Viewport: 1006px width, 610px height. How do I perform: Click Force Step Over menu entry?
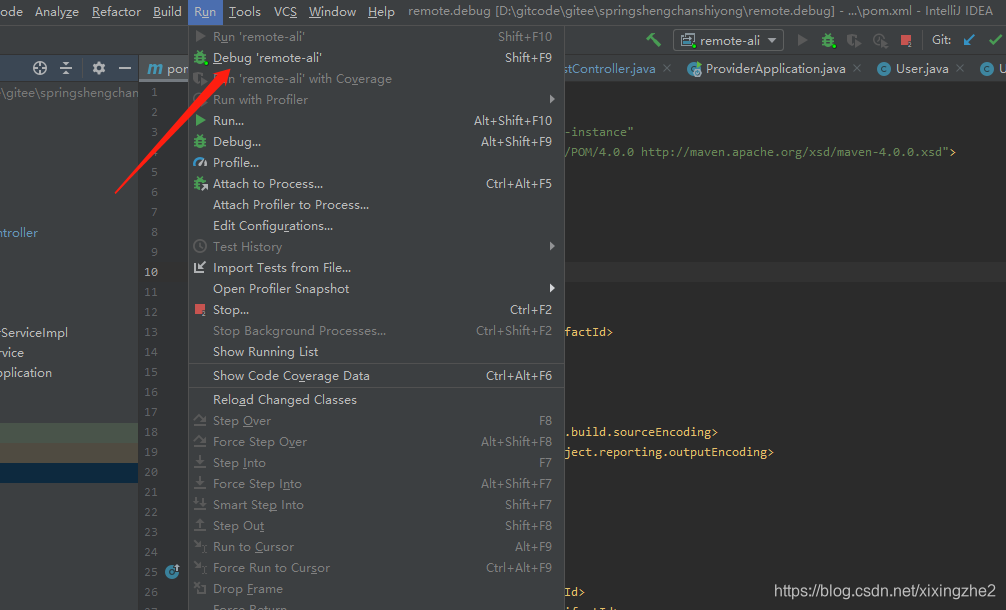coord(377,442)
